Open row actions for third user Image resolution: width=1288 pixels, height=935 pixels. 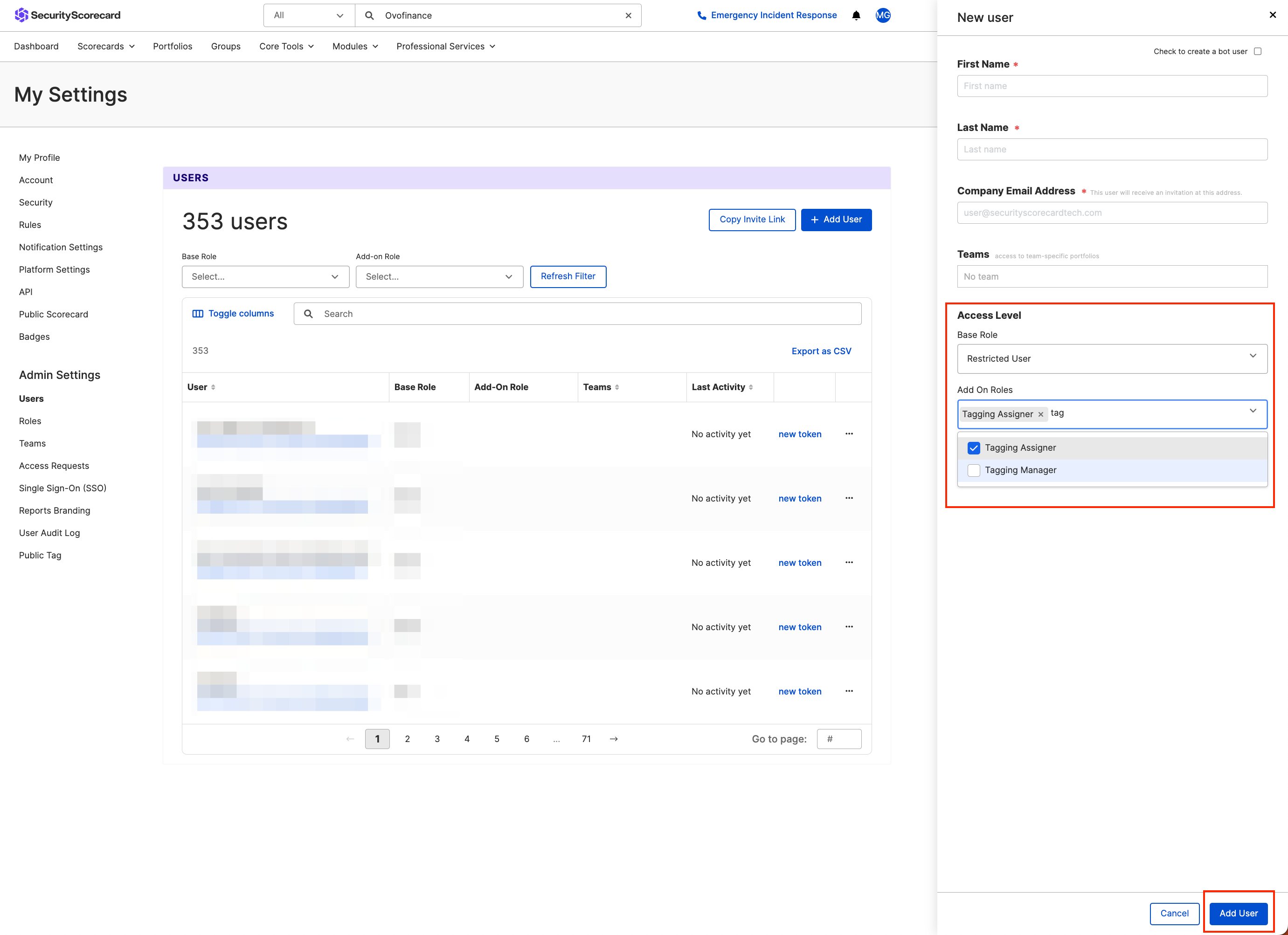pos(849,562)
